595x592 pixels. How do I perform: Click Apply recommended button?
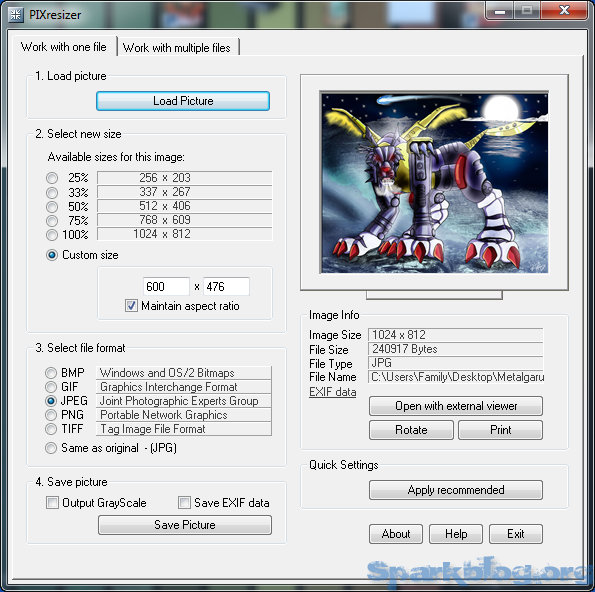pos(456,490)
